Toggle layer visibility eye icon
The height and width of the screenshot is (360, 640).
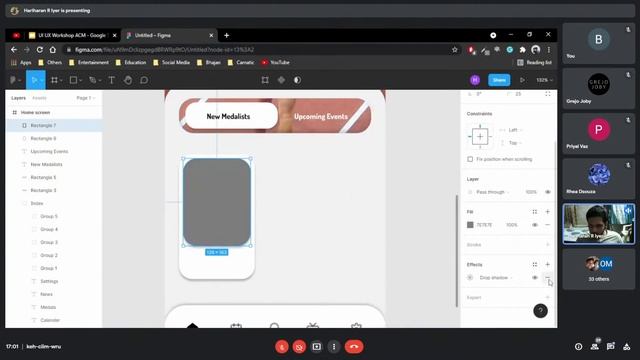coord(548,192)
